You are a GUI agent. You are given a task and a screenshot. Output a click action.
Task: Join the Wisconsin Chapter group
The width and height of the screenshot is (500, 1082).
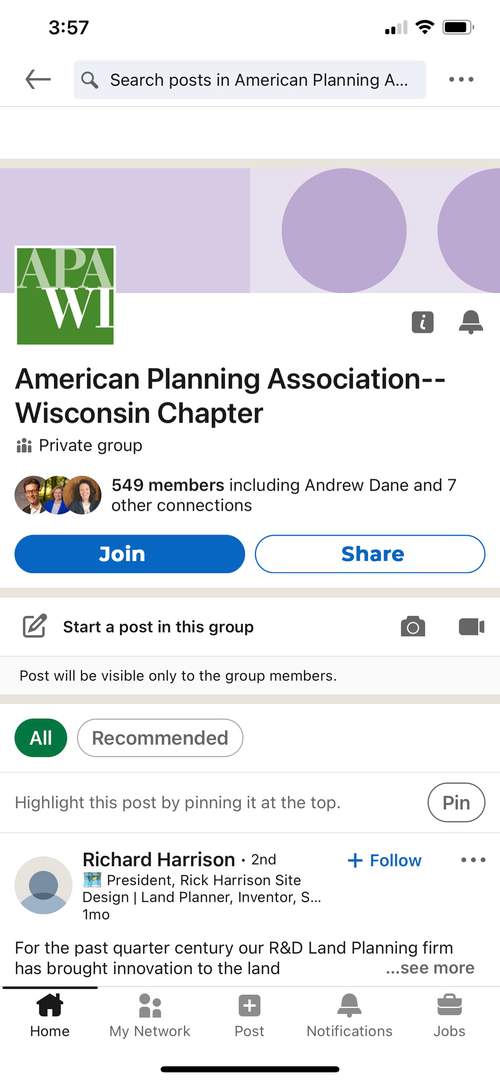130,554
